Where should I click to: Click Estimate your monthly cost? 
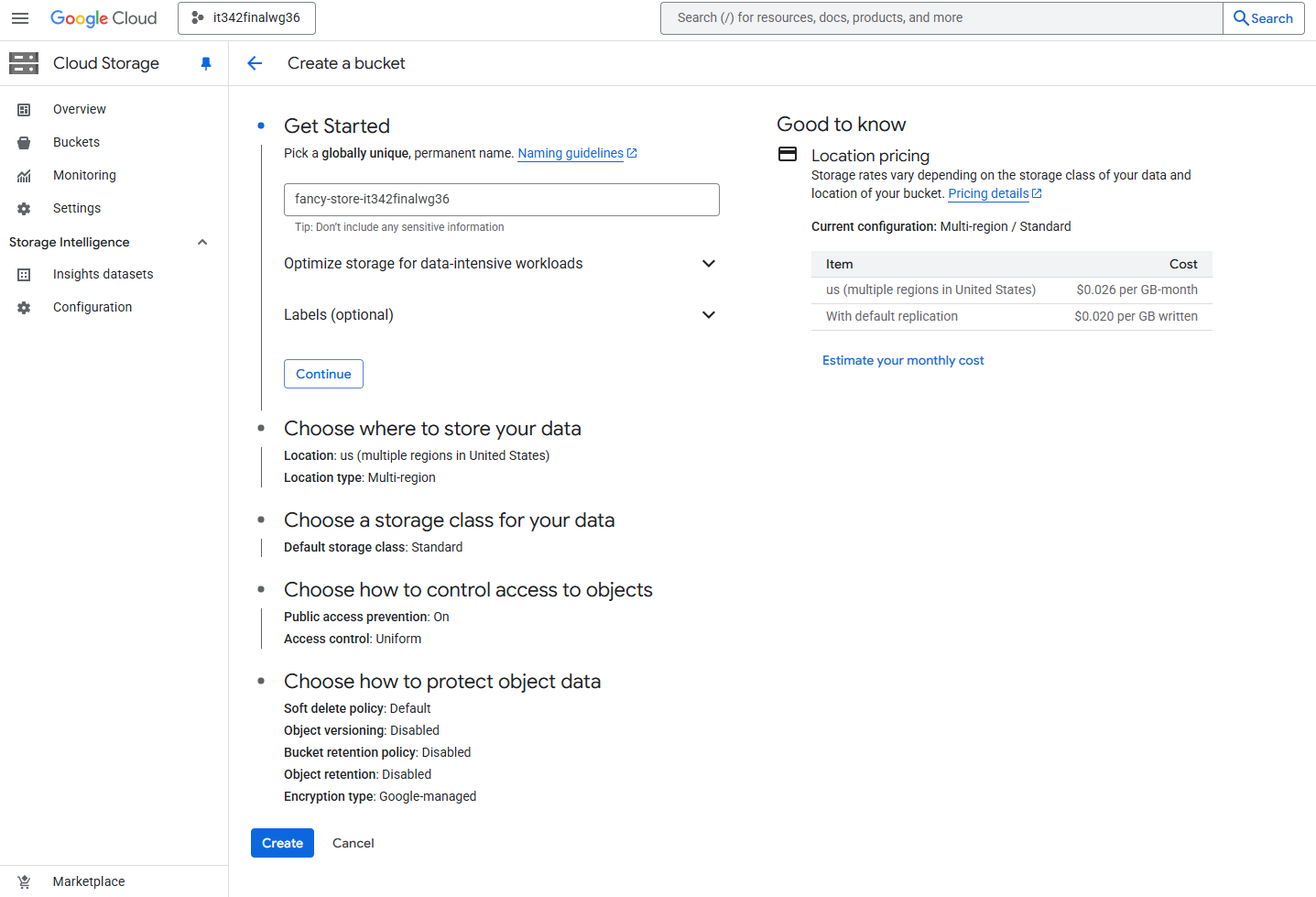pyautogui.click(x=903, y=361)
